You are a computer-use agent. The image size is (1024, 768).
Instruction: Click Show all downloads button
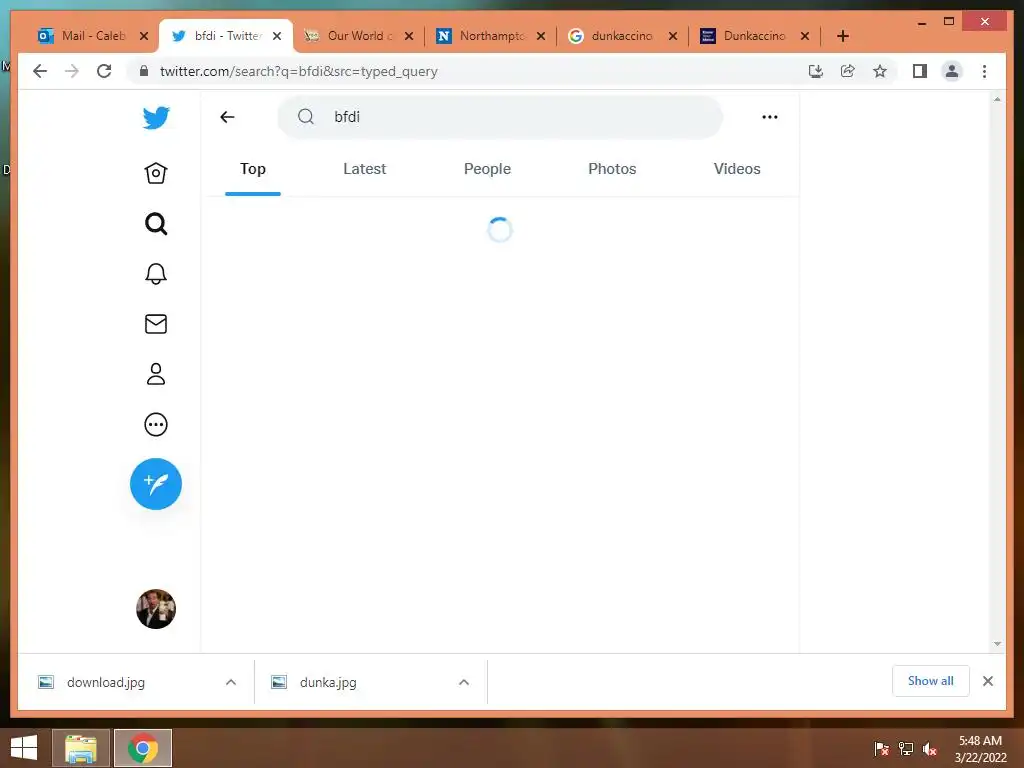931,681
